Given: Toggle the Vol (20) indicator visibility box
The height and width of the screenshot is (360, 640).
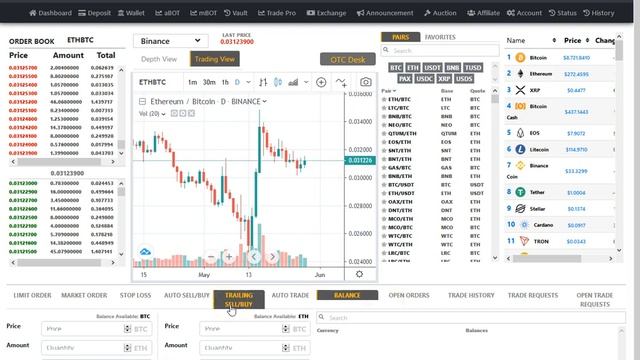Looking at the screenshot, I should (174, 113).
